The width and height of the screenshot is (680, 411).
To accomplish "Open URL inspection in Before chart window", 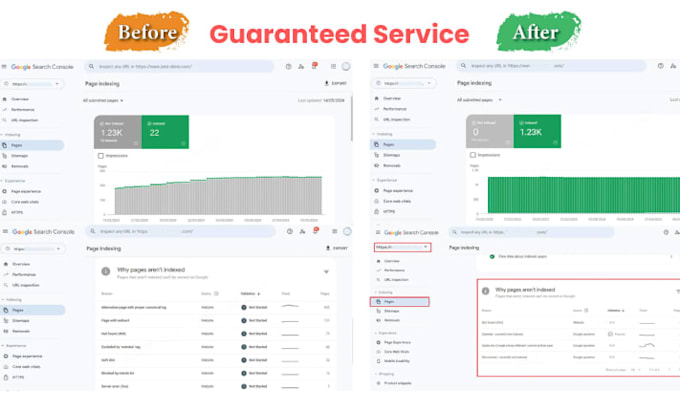I will pos(20,120).
